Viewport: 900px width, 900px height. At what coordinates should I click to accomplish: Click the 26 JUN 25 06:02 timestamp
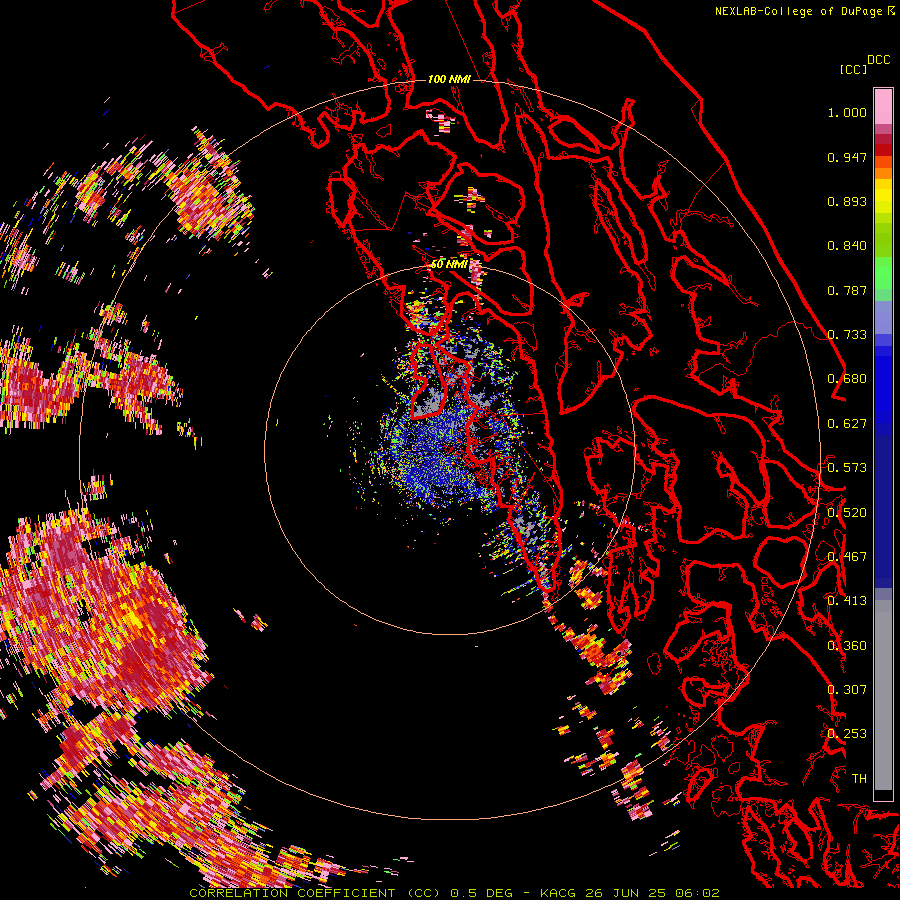tap(653, 893)
